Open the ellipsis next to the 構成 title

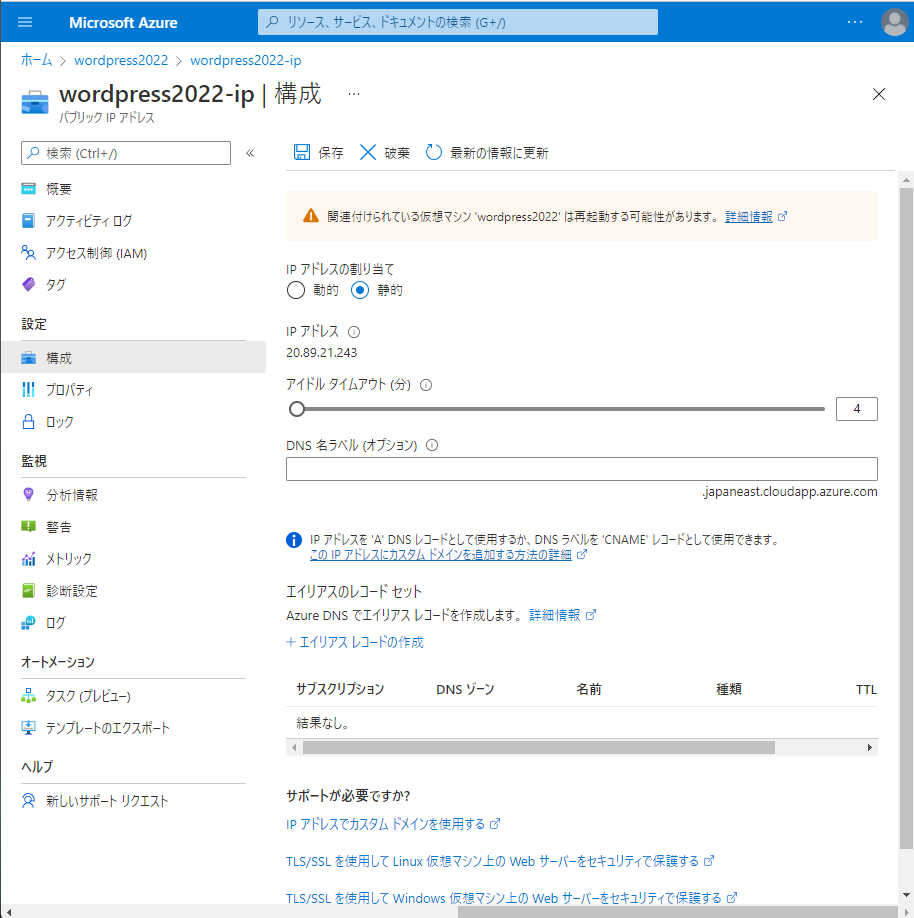pyautogui.click(x=354, y=94)
